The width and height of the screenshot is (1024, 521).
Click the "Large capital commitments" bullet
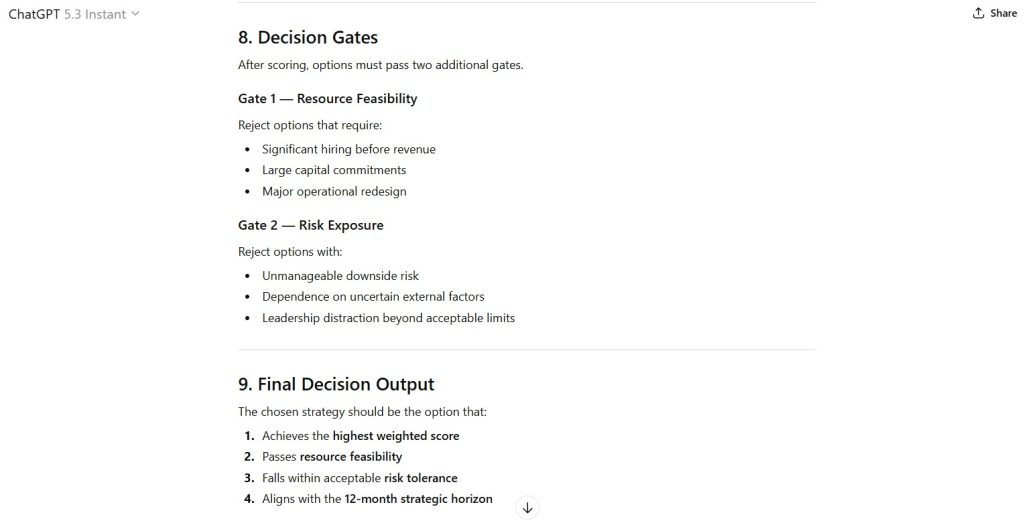(334, 170)
